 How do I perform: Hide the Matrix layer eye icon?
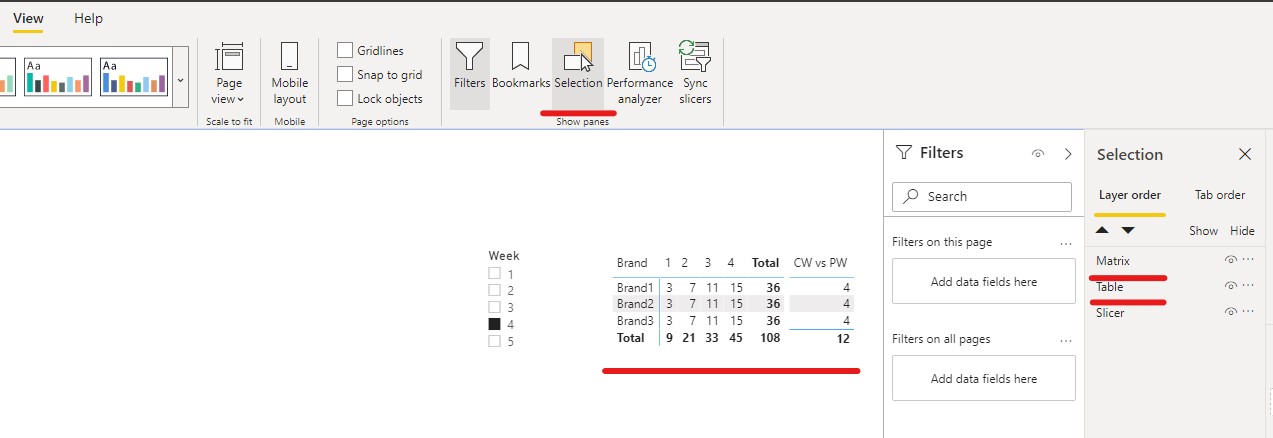pos(1231,260)
